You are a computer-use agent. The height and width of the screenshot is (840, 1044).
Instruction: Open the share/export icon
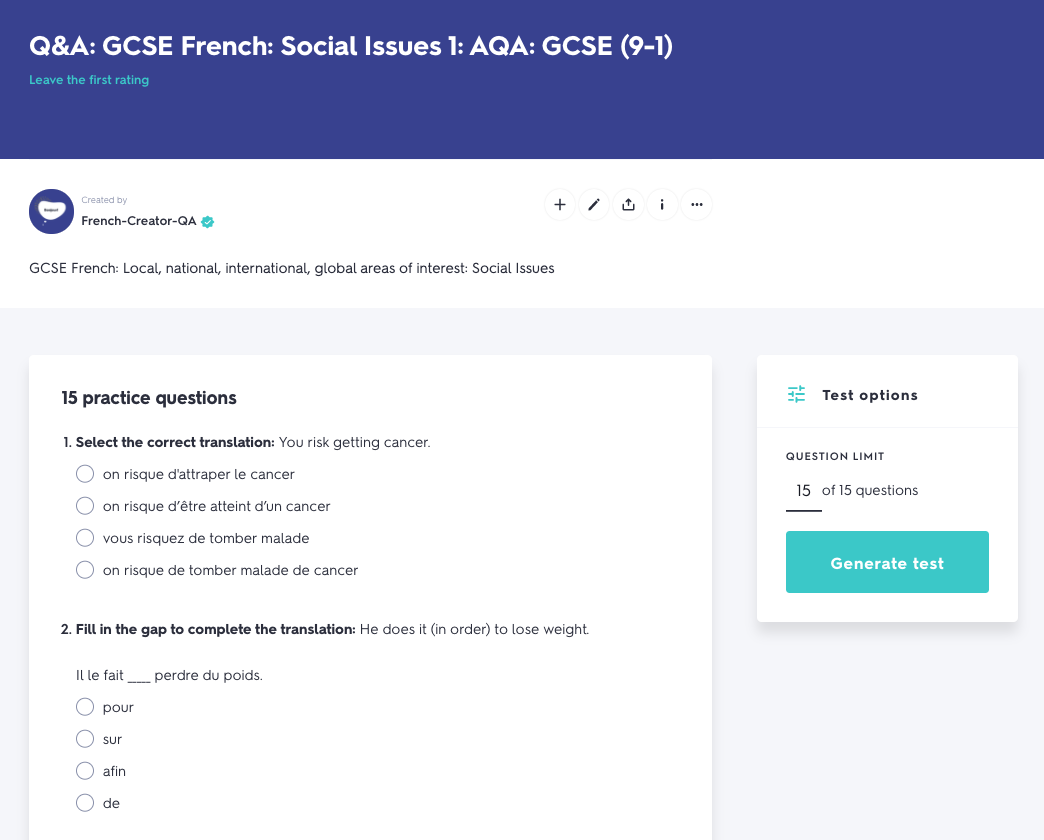(x=628, y=204)
